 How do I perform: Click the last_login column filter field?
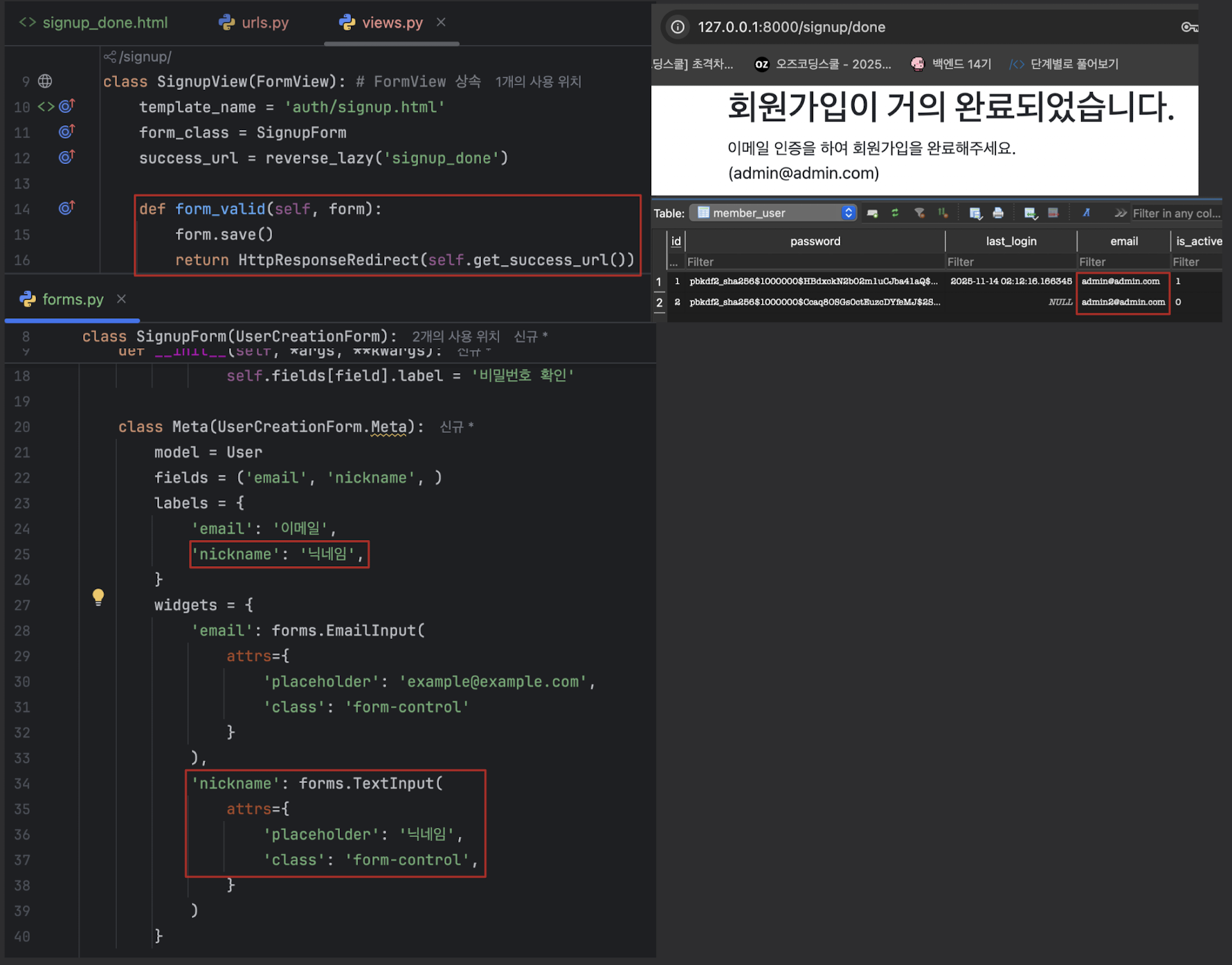pyautogui.click(x=1010, y=262)
